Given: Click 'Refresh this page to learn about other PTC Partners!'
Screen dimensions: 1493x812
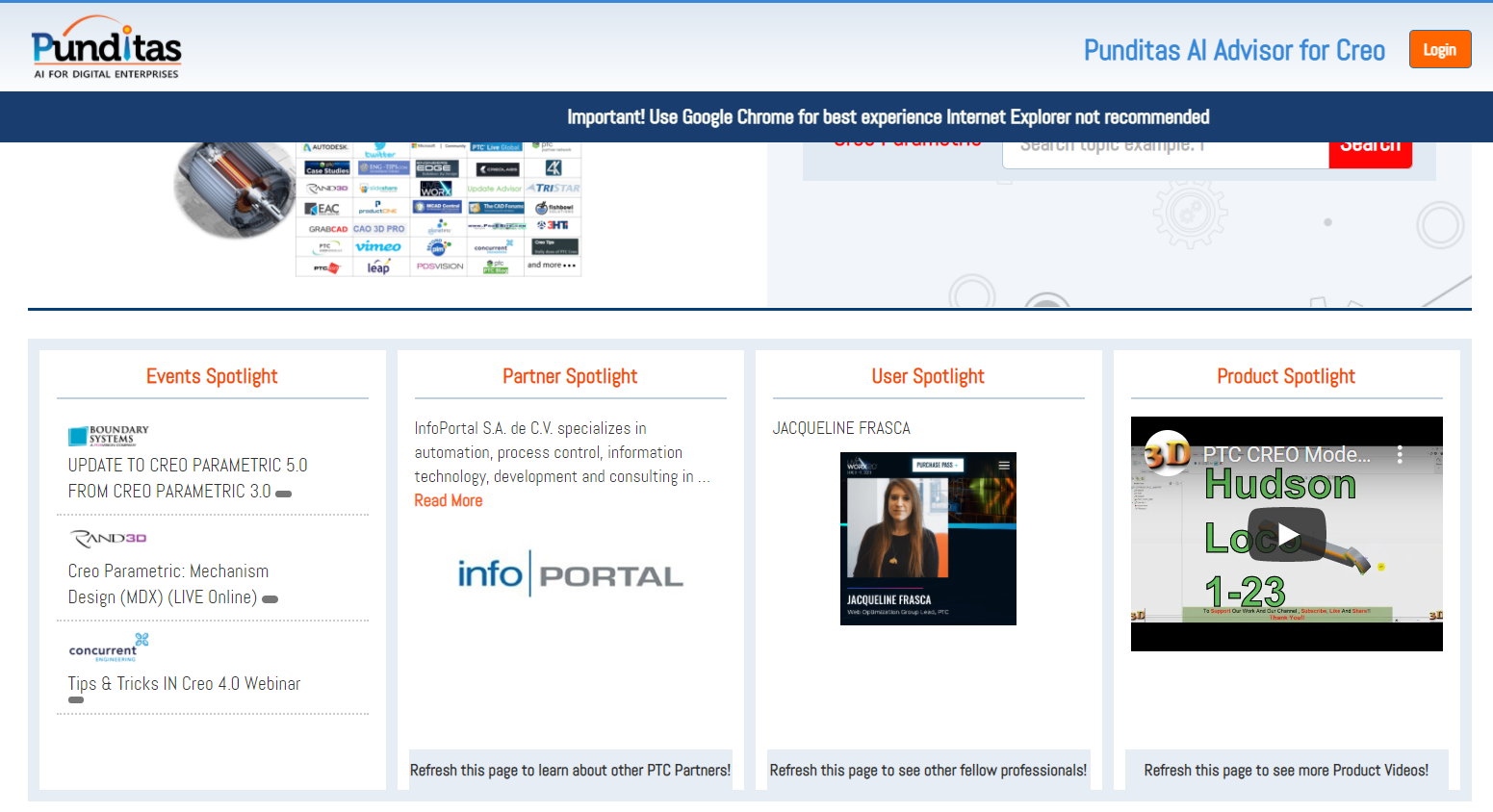Looking at the screenshot, I should click(570, 770).
